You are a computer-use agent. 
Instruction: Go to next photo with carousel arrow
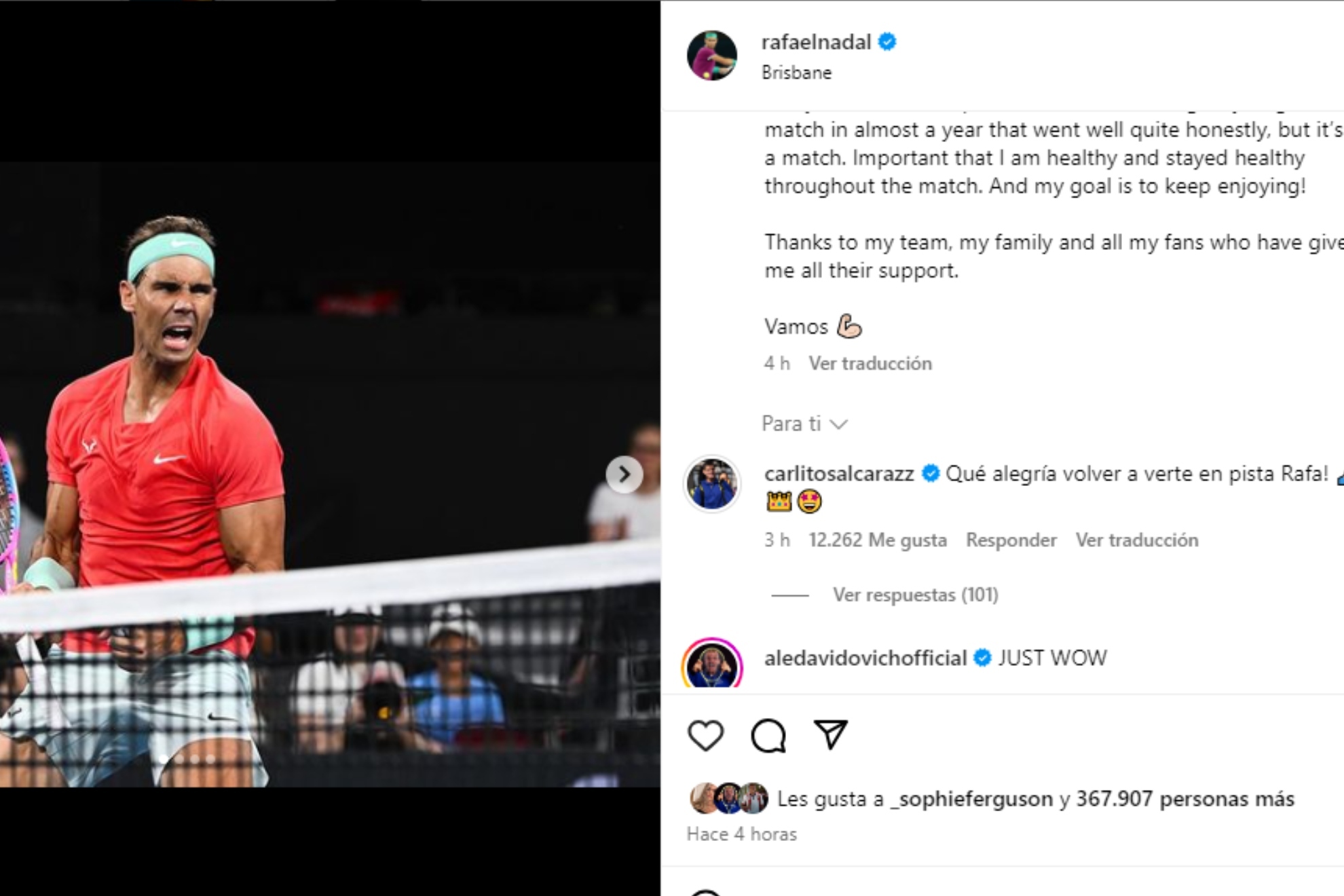tap(624, 474)
